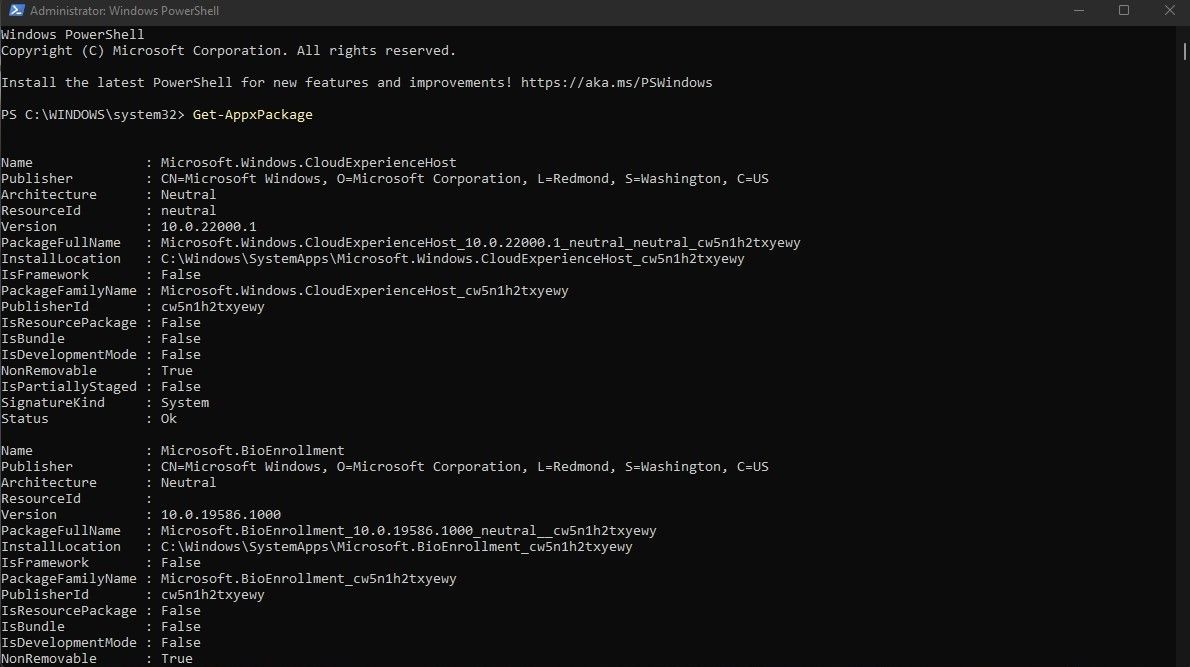
Task: Click the SignatureKind value System
Action: coord(185,402)
